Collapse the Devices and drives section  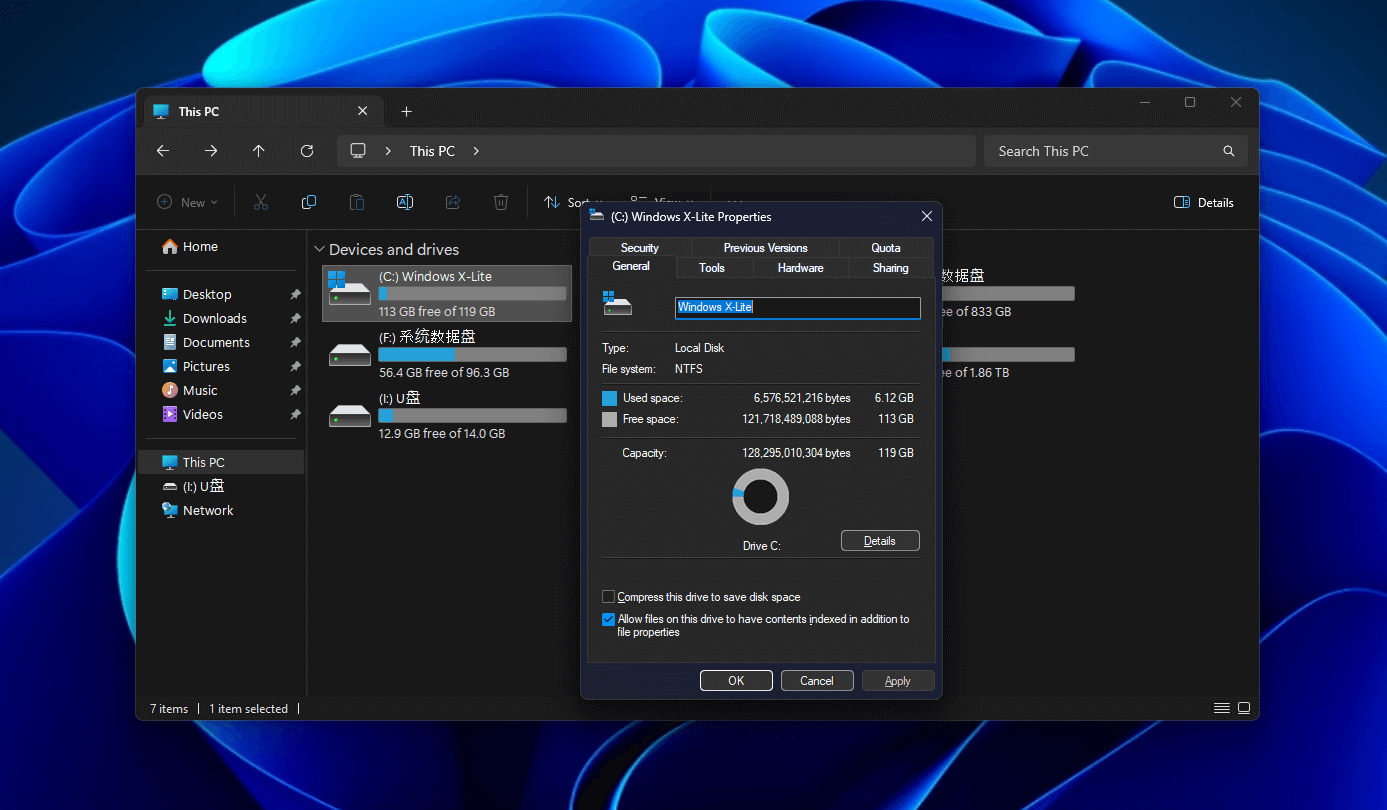coord(320,249)
